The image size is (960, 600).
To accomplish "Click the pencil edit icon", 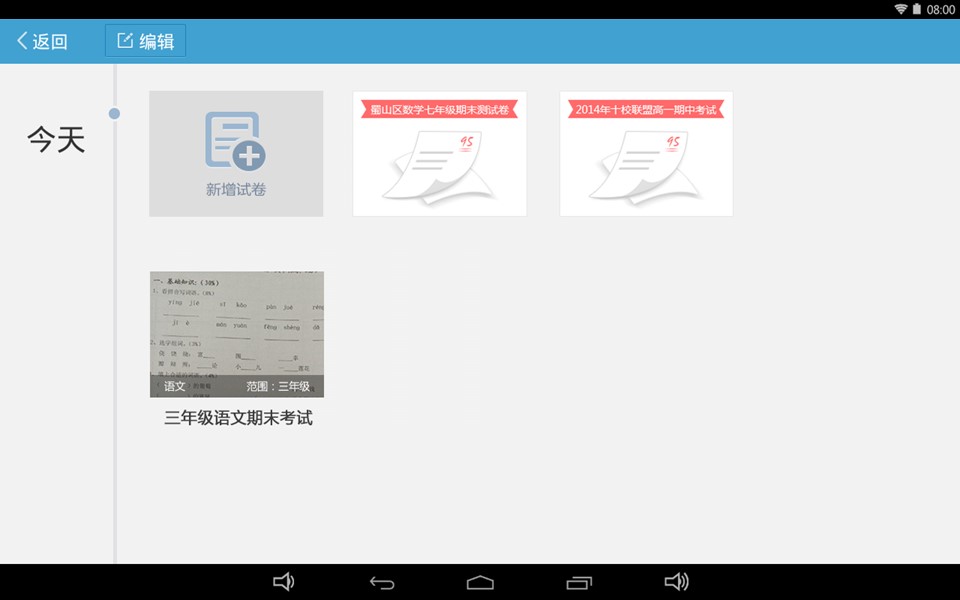I will 125,40.
